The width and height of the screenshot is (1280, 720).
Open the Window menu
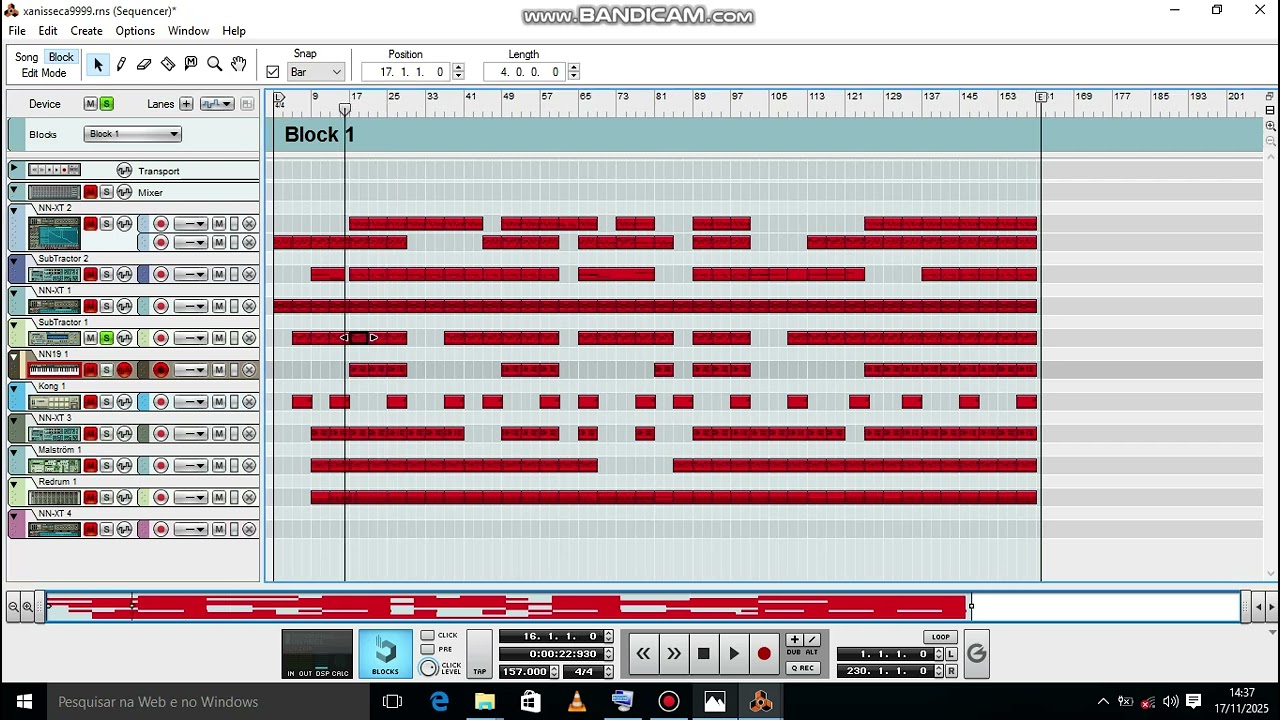coord(188,31)
